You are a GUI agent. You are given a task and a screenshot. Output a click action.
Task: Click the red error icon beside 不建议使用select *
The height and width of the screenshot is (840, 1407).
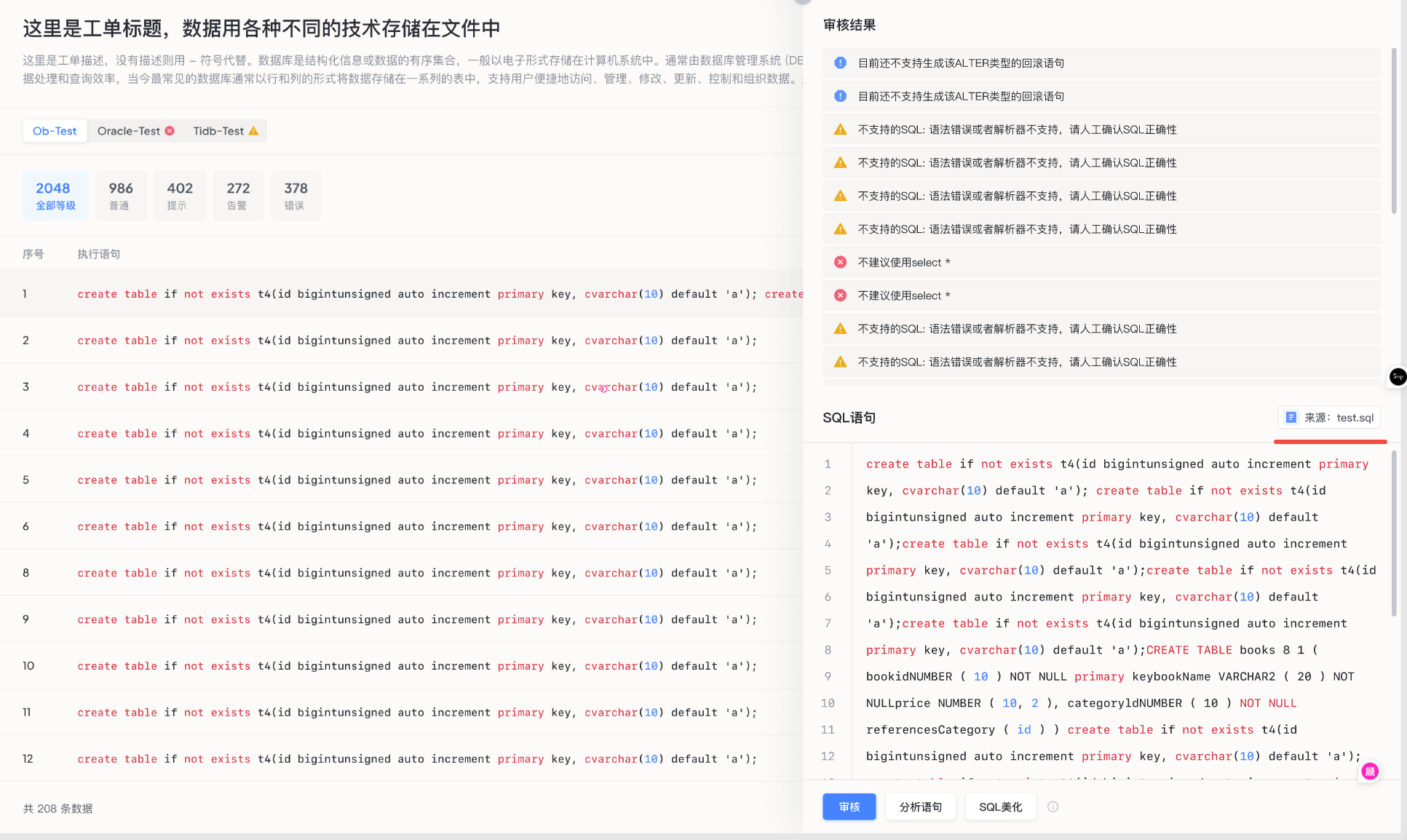point(841,262)
